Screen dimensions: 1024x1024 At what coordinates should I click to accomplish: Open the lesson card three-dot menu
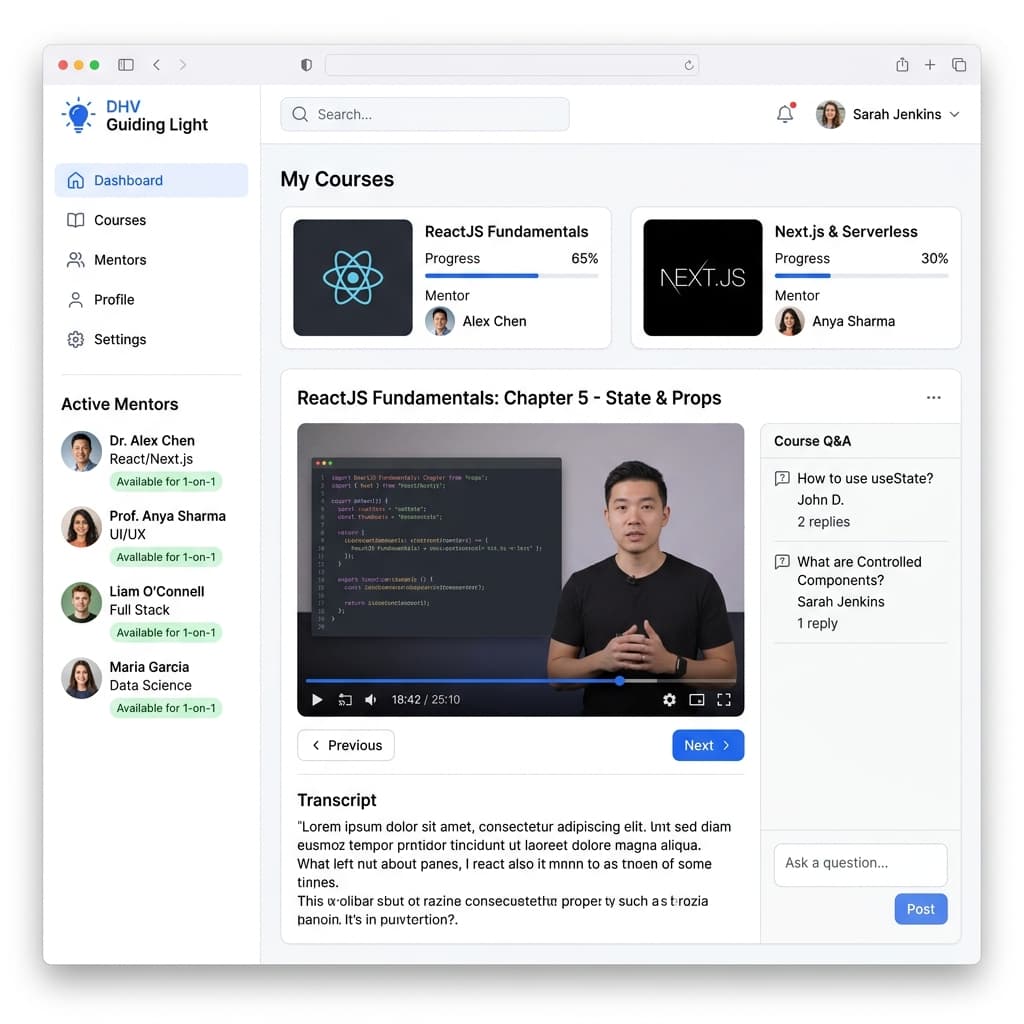point(933,398)
